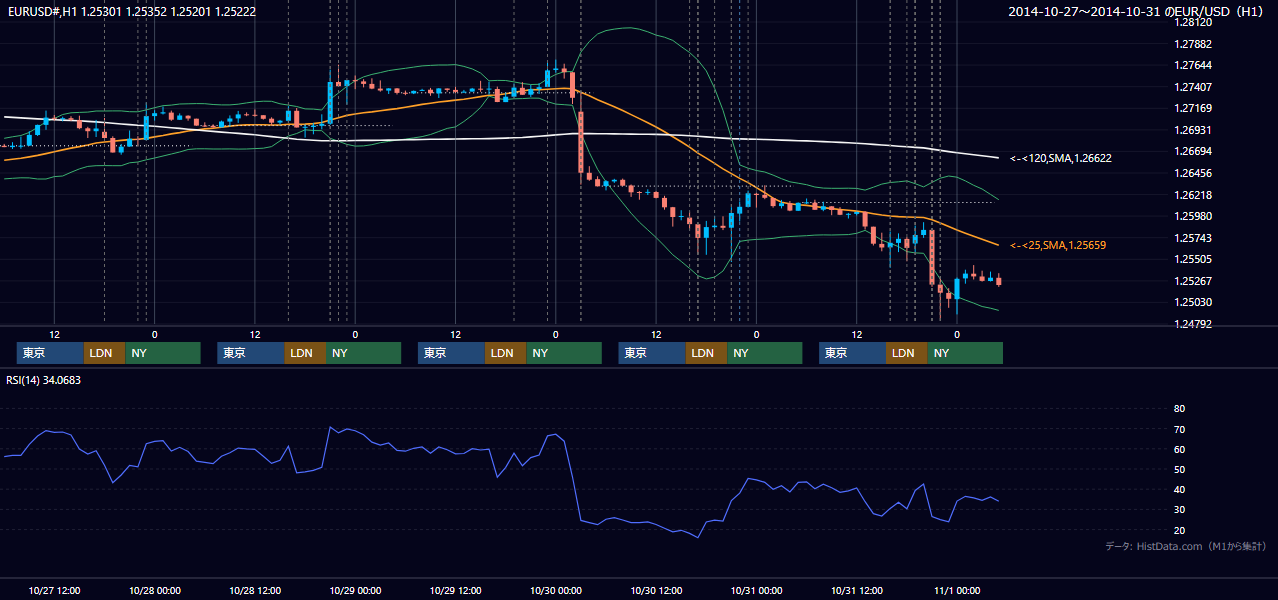Click the 10/29 12:00 date label

[455, 590]
